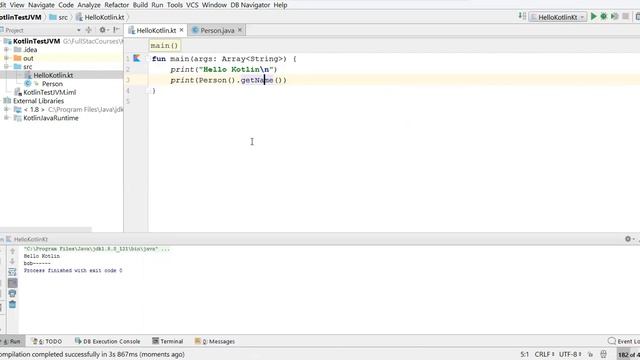This screenshot has width=640, height=360.
Task: Click the scroll-from-source target icon in Project panel
Action: tap(89, 30)
